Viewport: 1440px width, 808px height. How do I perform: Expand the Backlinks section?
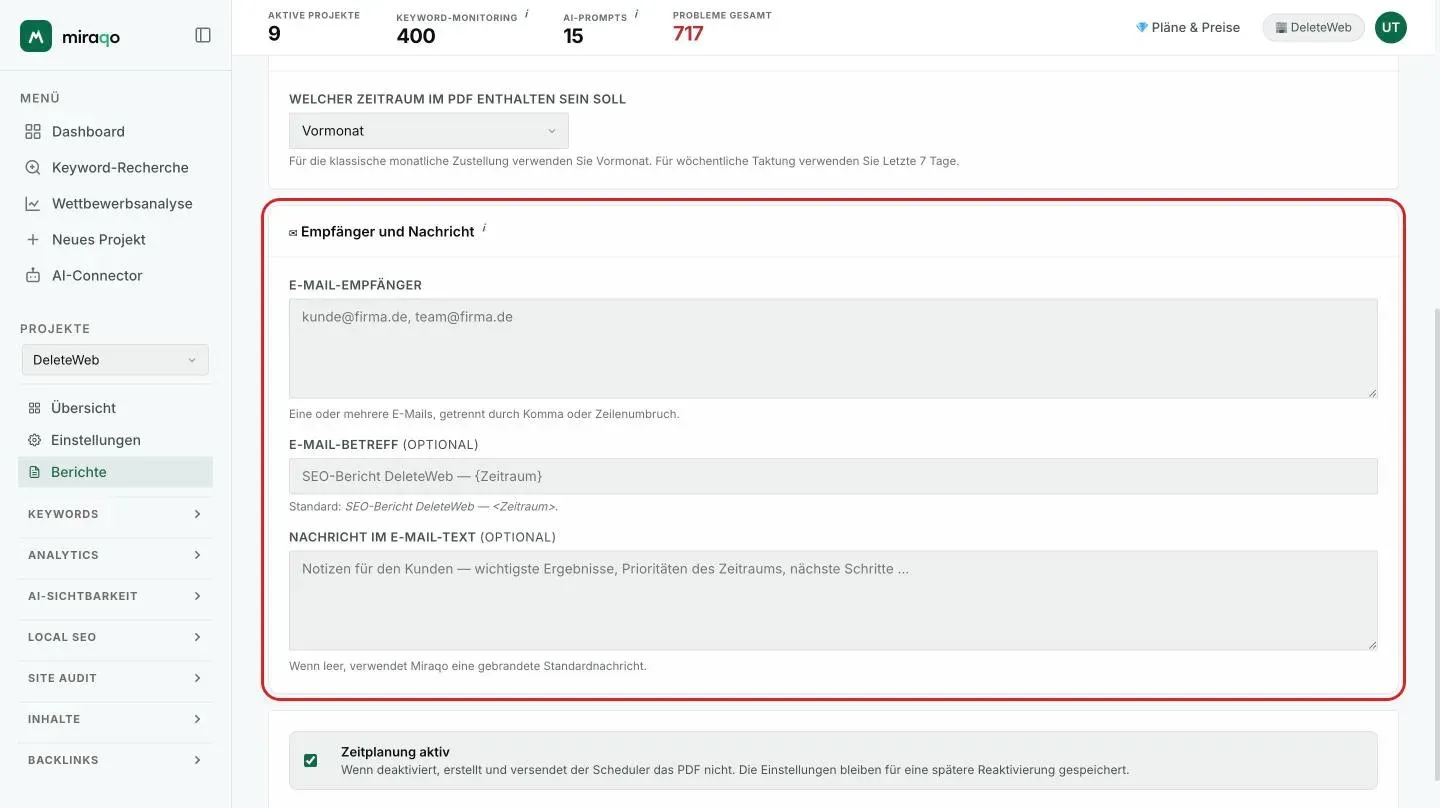115,760
